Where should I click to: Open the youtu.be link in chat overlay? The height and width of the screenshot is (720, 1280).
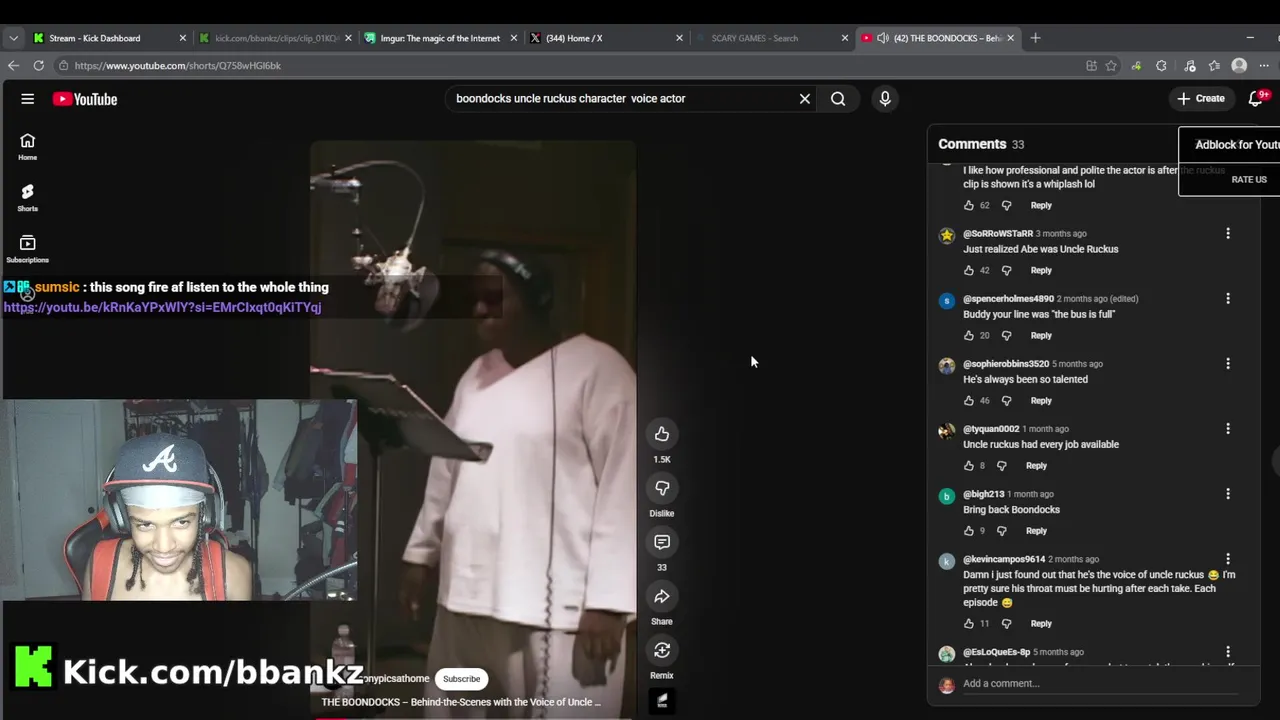(162, 307)
